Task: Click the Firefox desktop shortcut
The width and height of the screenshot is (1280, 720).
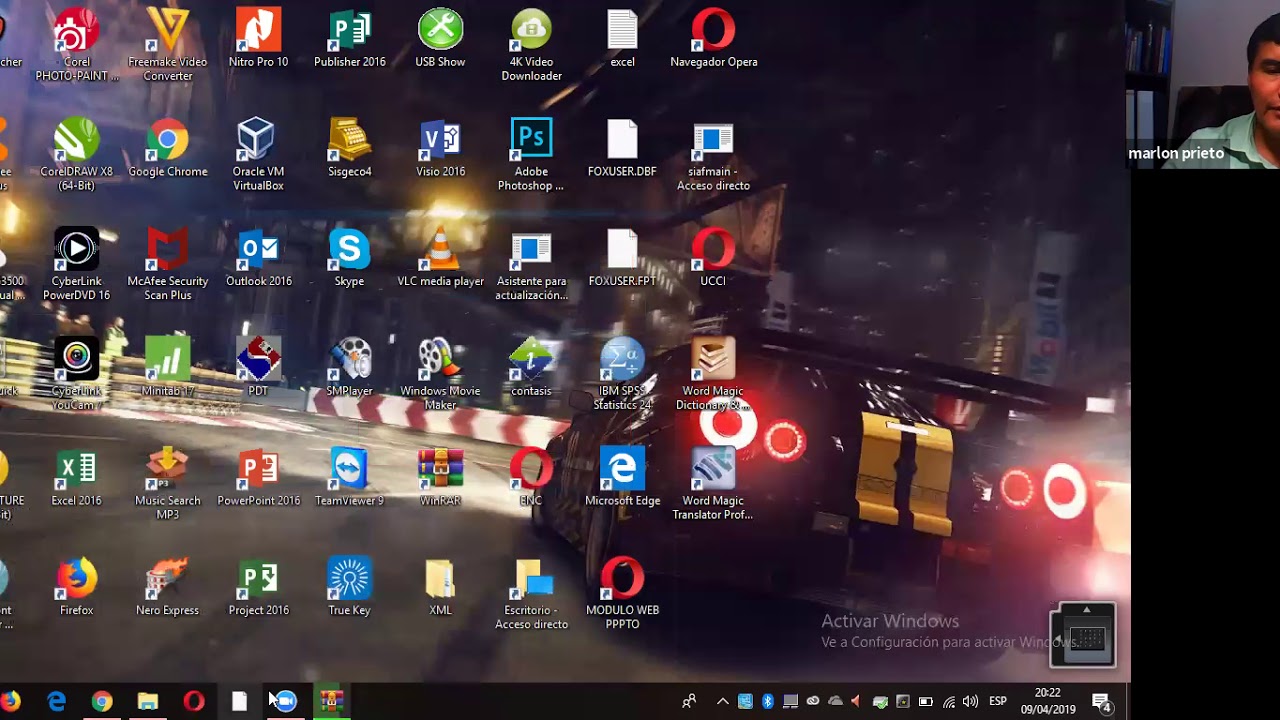Action: tap(76, 588)
